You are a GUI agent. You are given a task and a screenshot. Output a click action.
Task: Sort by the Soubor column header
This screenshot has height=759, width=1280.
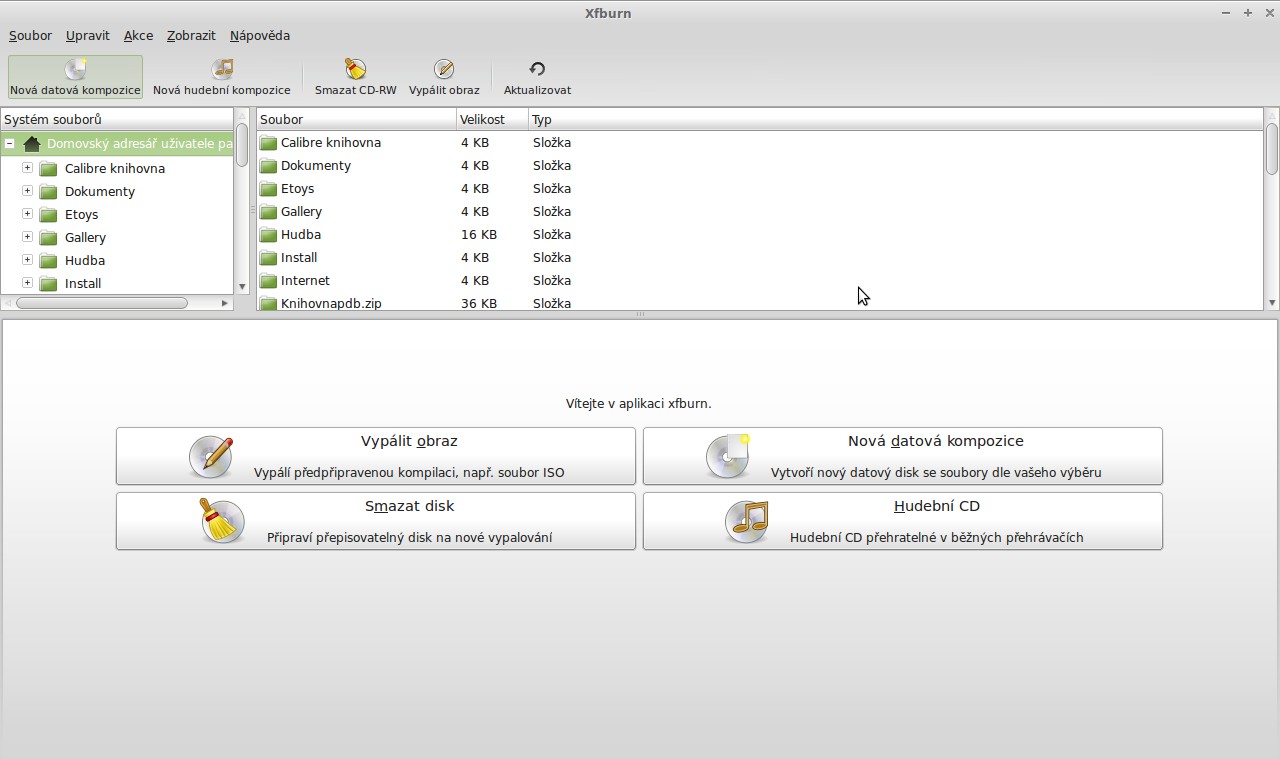click(x=357, y=119)
